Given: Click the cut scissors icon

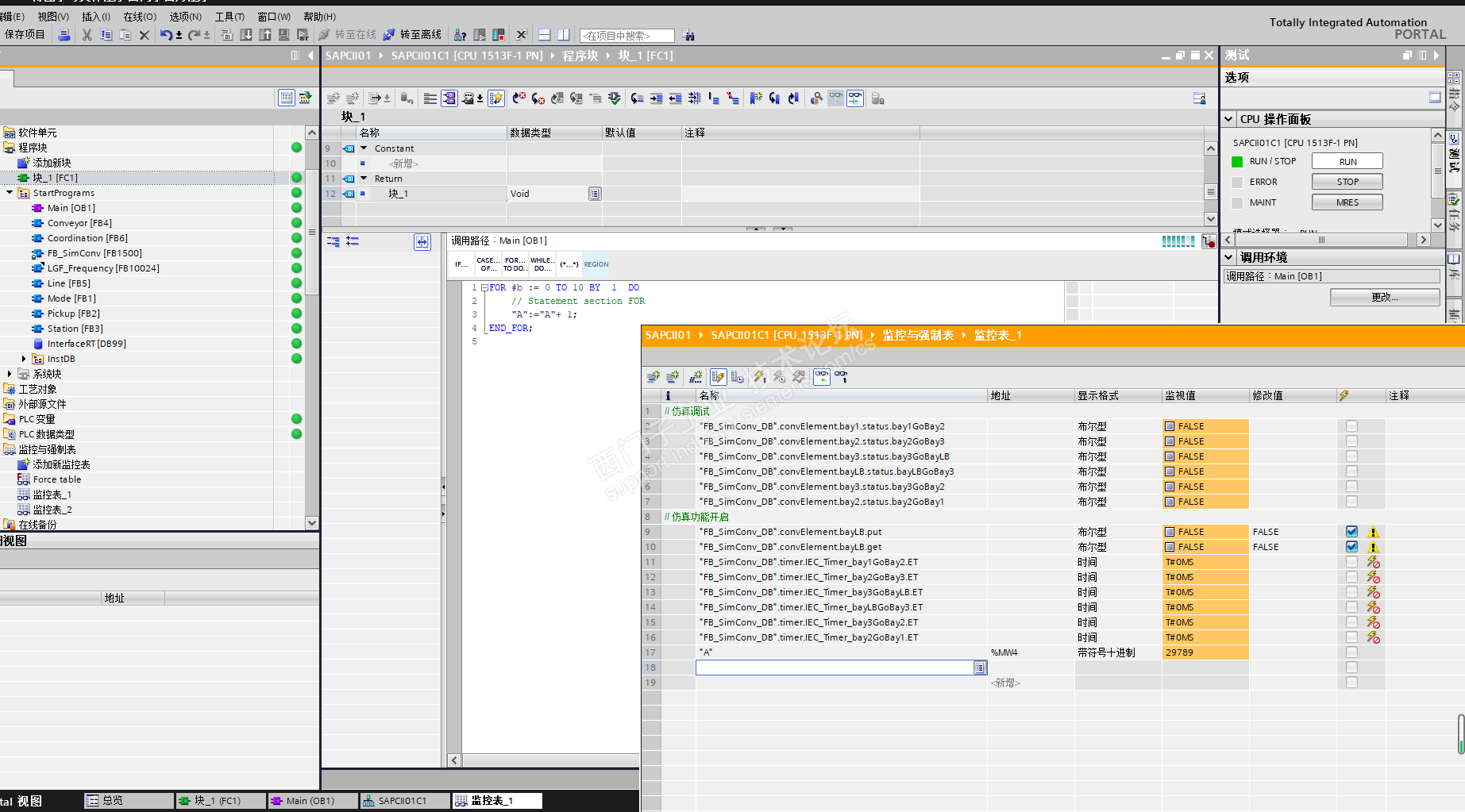Looking at the screenshot, I should (x=87, y=35).
